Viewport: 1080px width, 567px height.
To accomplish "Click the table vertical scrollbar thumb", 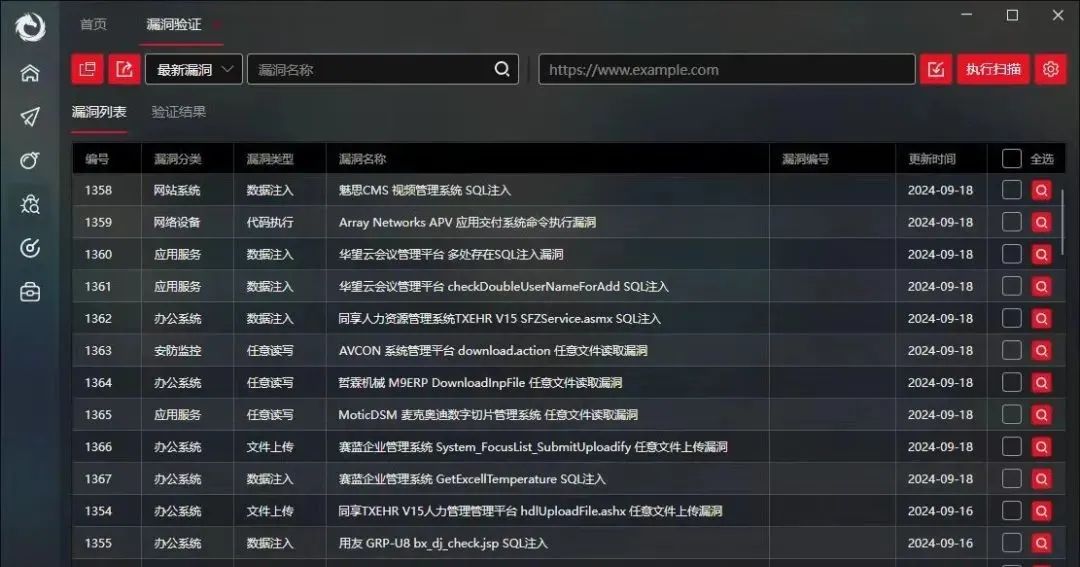I will tap(1062, 221).
